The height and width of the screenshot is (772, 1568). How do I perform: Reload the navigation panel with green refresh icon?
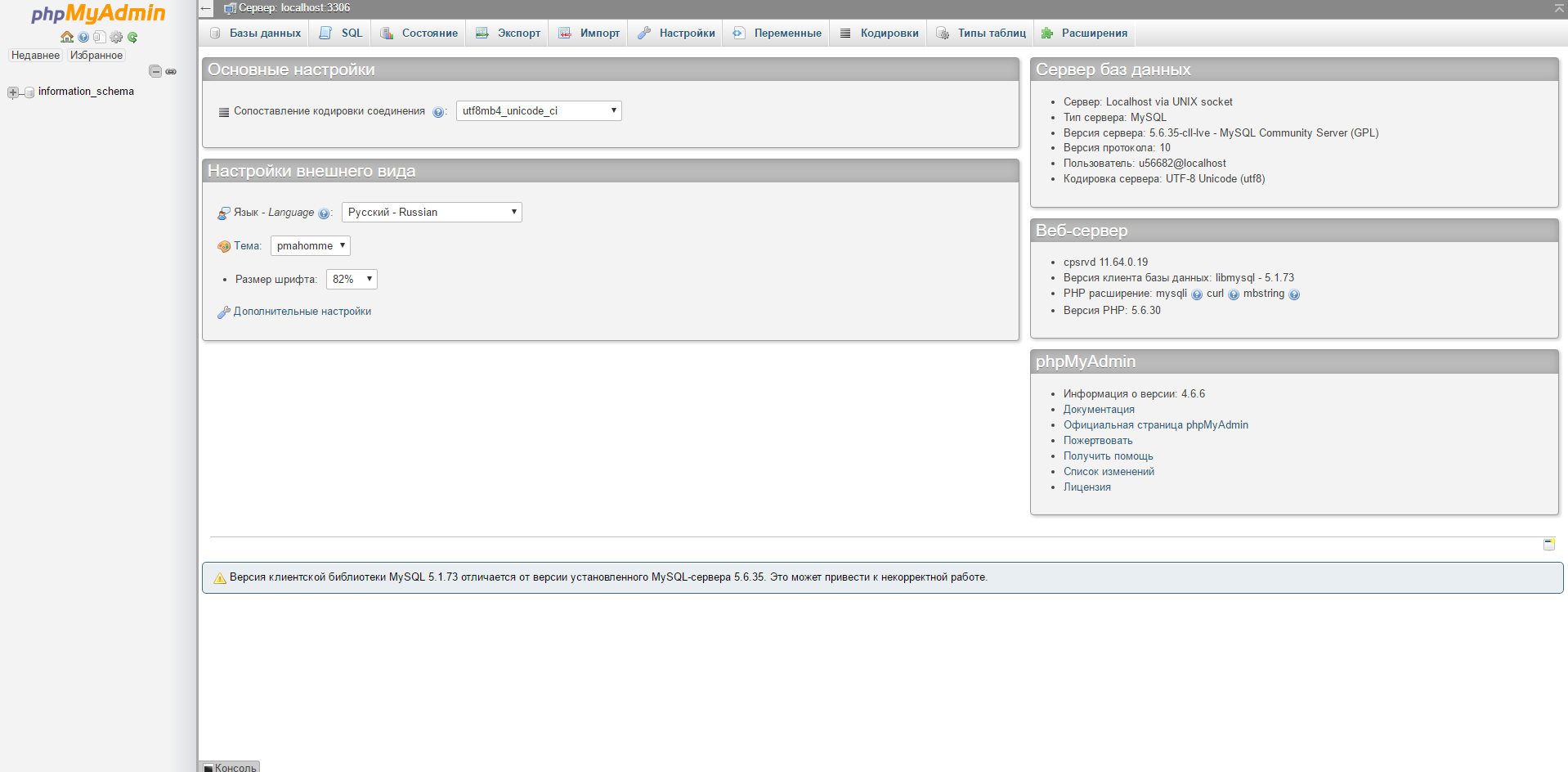point(132,37)
